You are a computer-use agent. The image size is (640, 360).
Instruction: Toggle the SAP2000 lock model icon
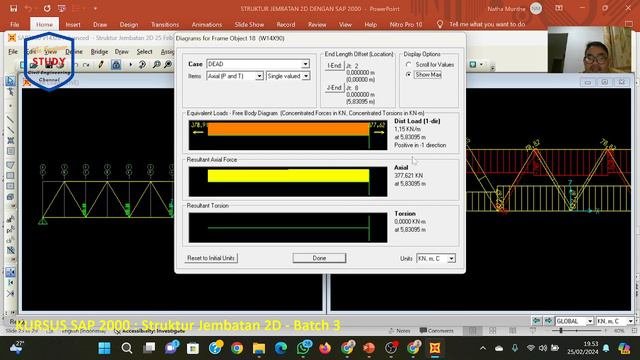116,64
